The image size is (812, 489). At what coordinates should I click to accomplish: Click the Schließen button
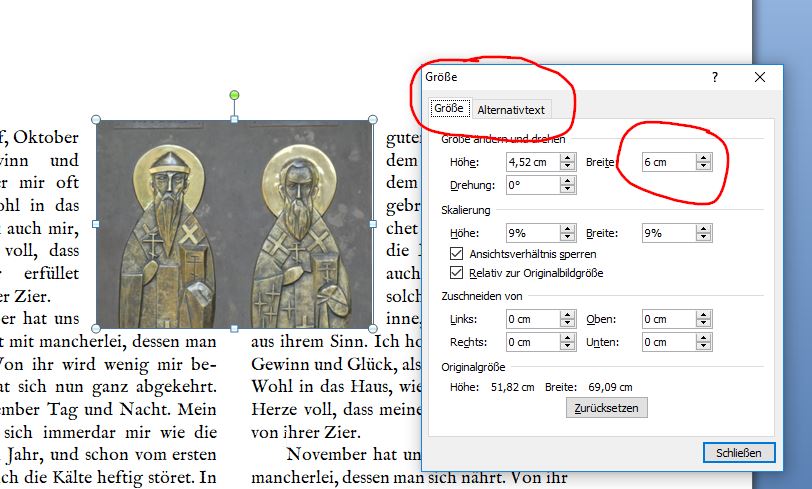(739, 452)
